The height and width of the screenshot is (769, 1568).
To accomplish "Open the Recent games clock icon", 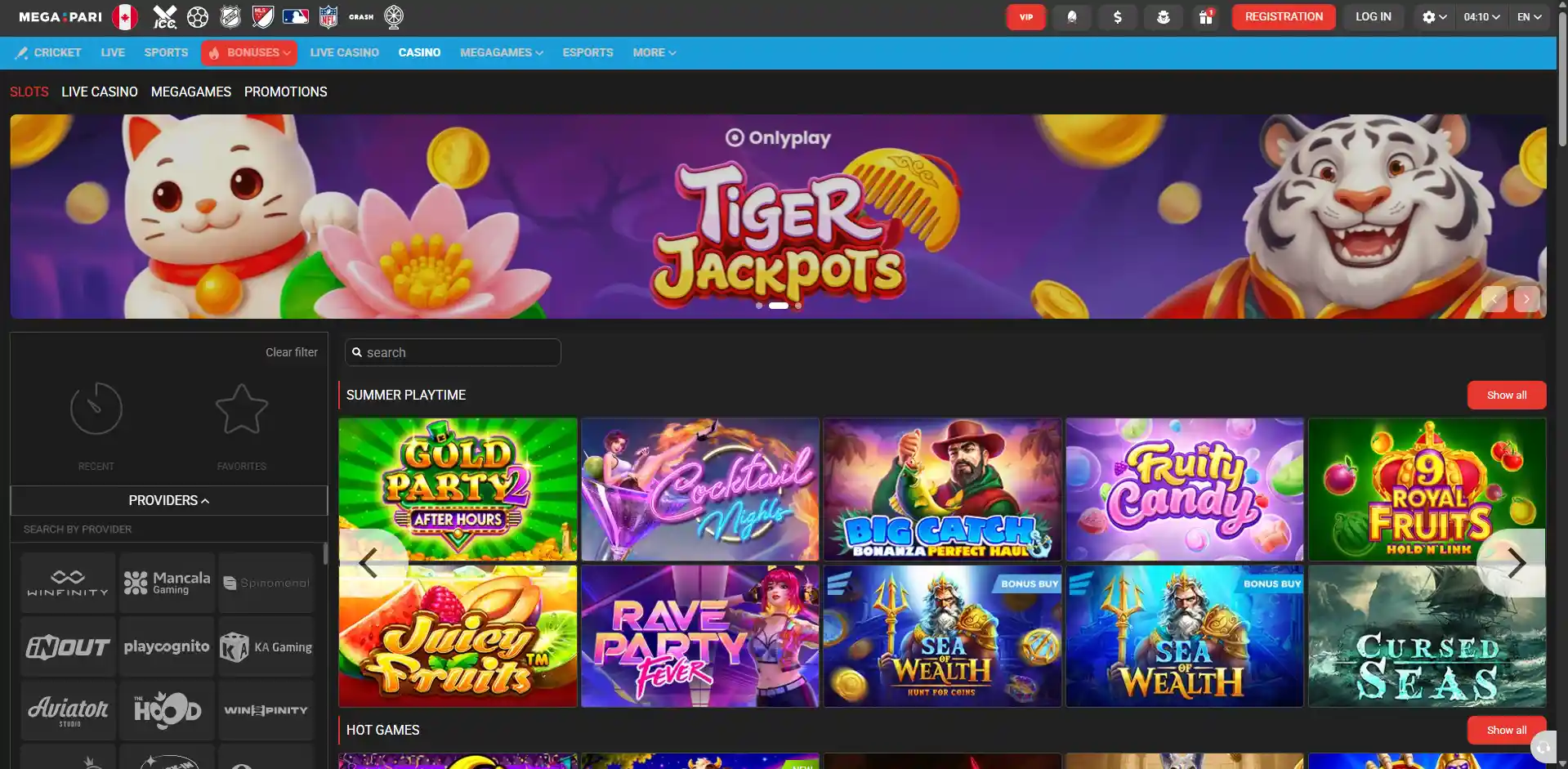I will (x=96, y=409).
